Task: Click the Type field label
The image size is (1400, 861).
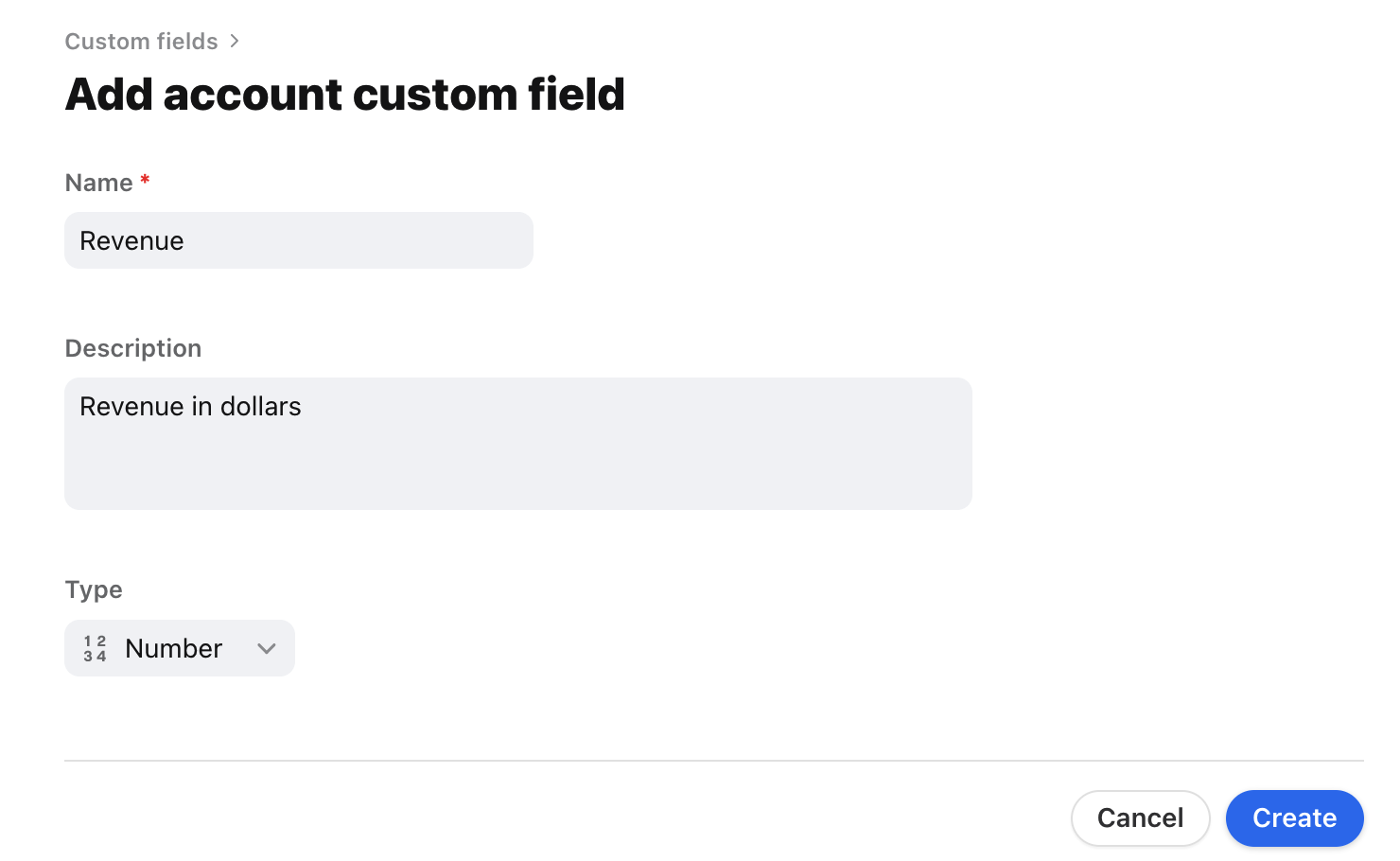Action: pos(94,589)
